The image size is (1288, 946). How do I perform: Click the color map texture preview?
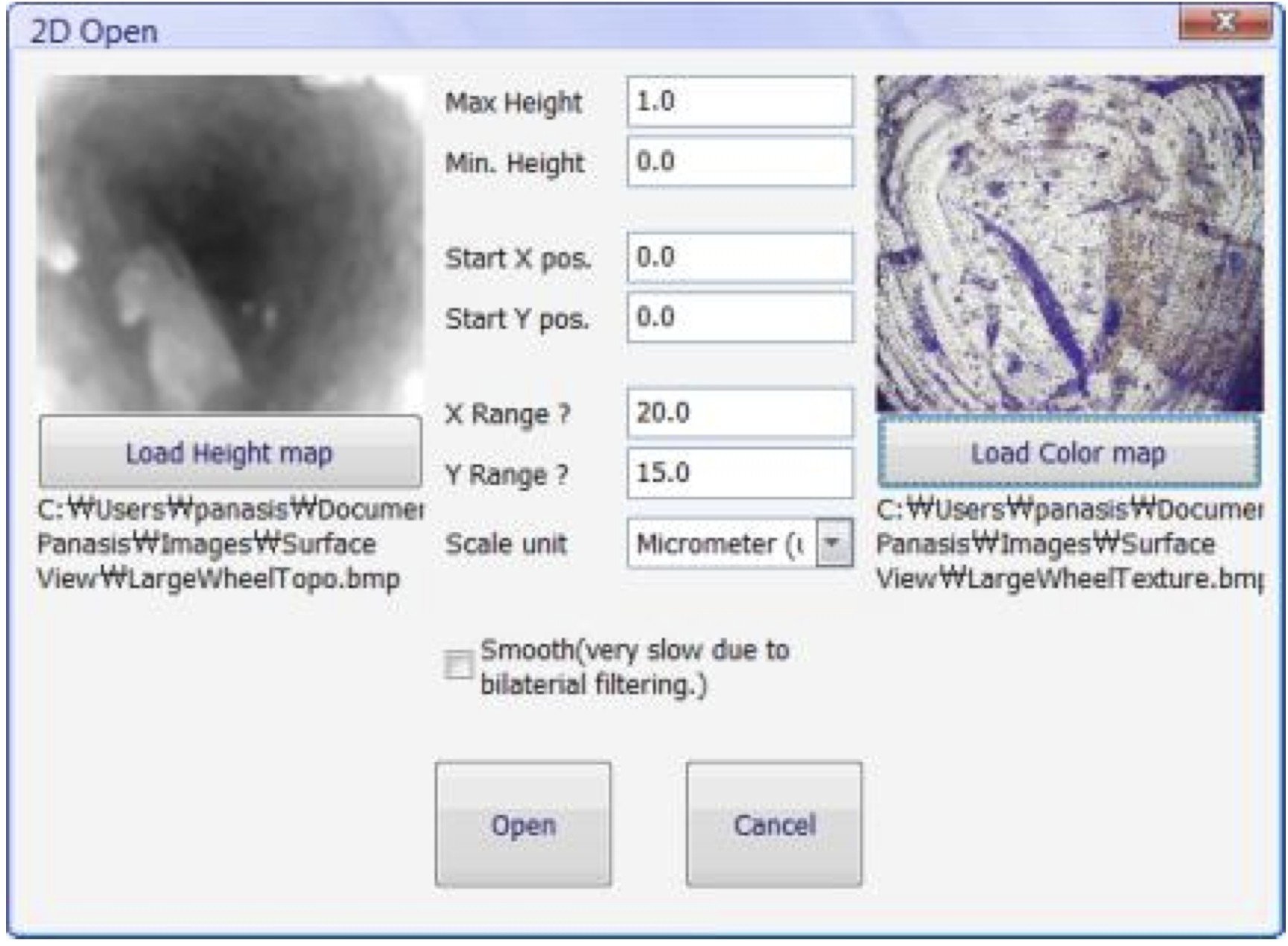tap(1069, 243)
